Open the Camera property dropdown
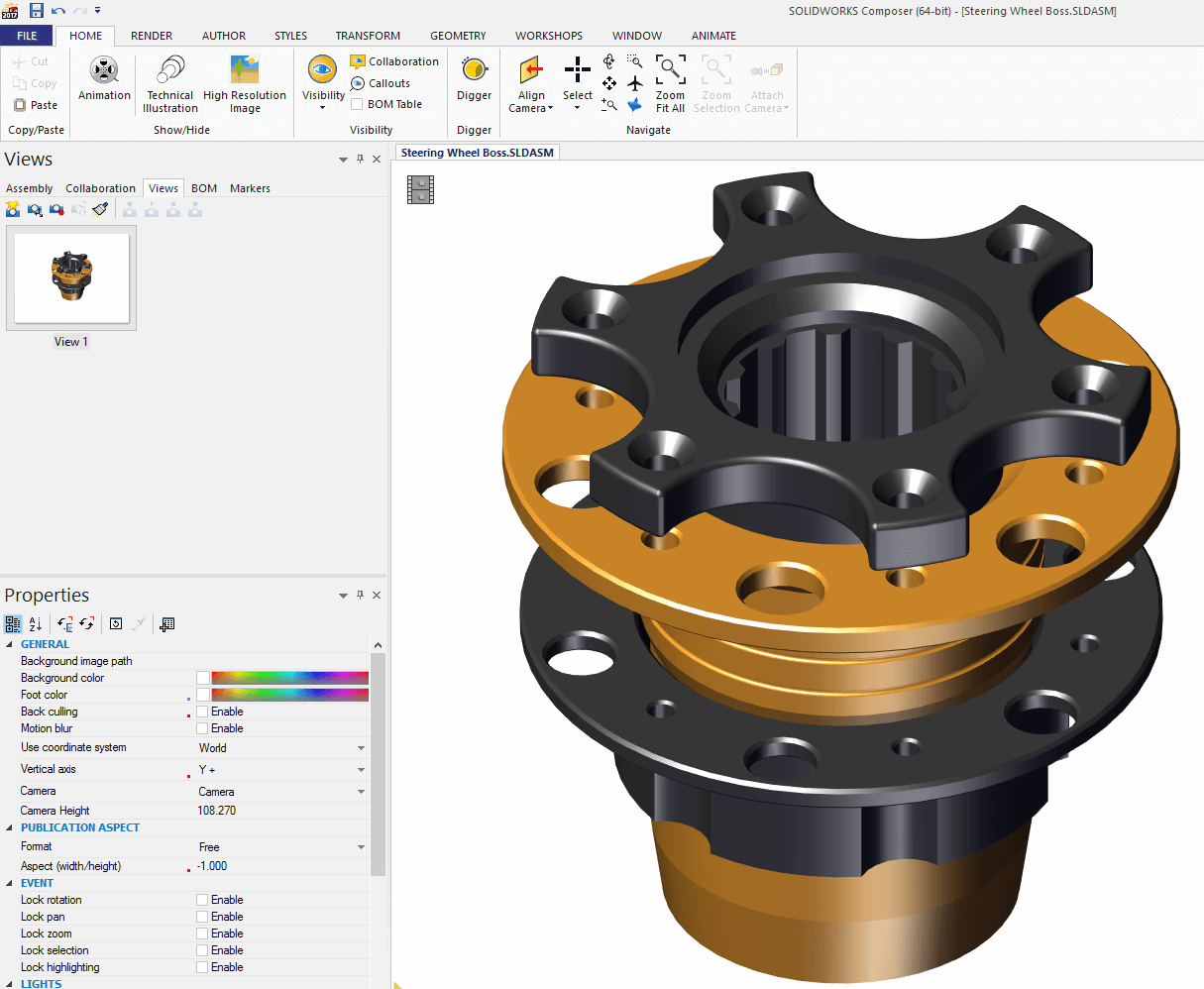This screenshot has height=989, width=1204. 361,792
